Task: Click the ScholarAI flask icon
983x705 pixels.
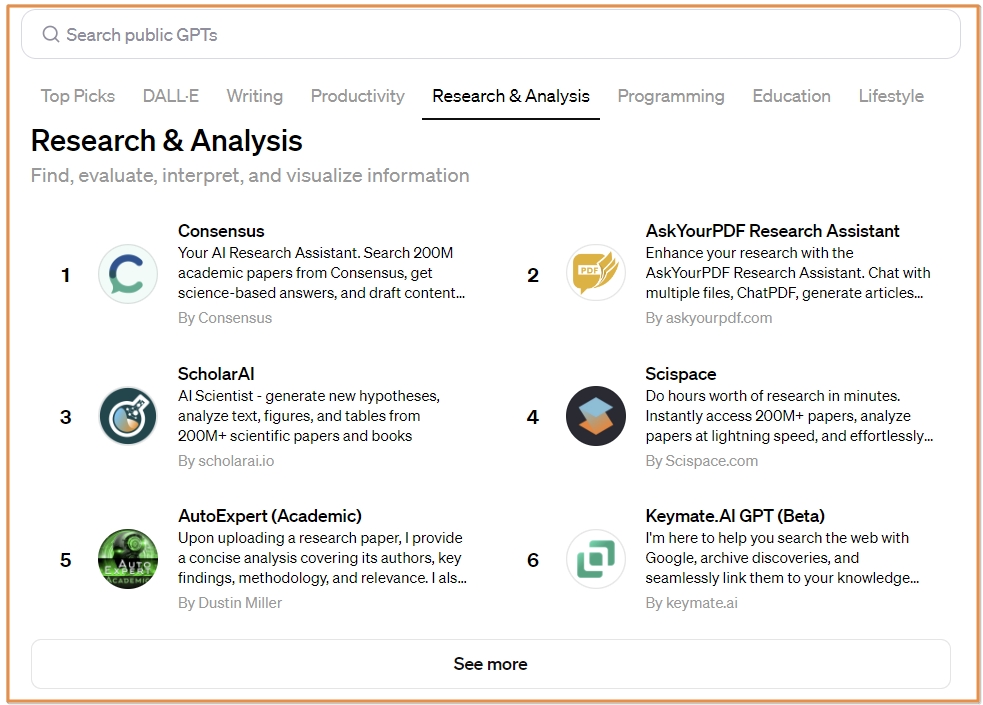Action: click(128, 416)
